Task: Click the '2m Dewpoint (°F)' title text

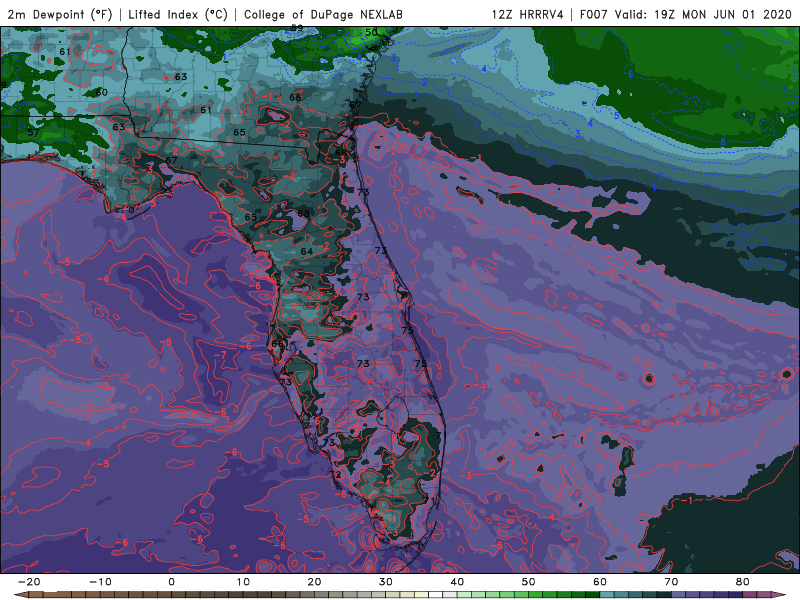Action: point(60,14)
